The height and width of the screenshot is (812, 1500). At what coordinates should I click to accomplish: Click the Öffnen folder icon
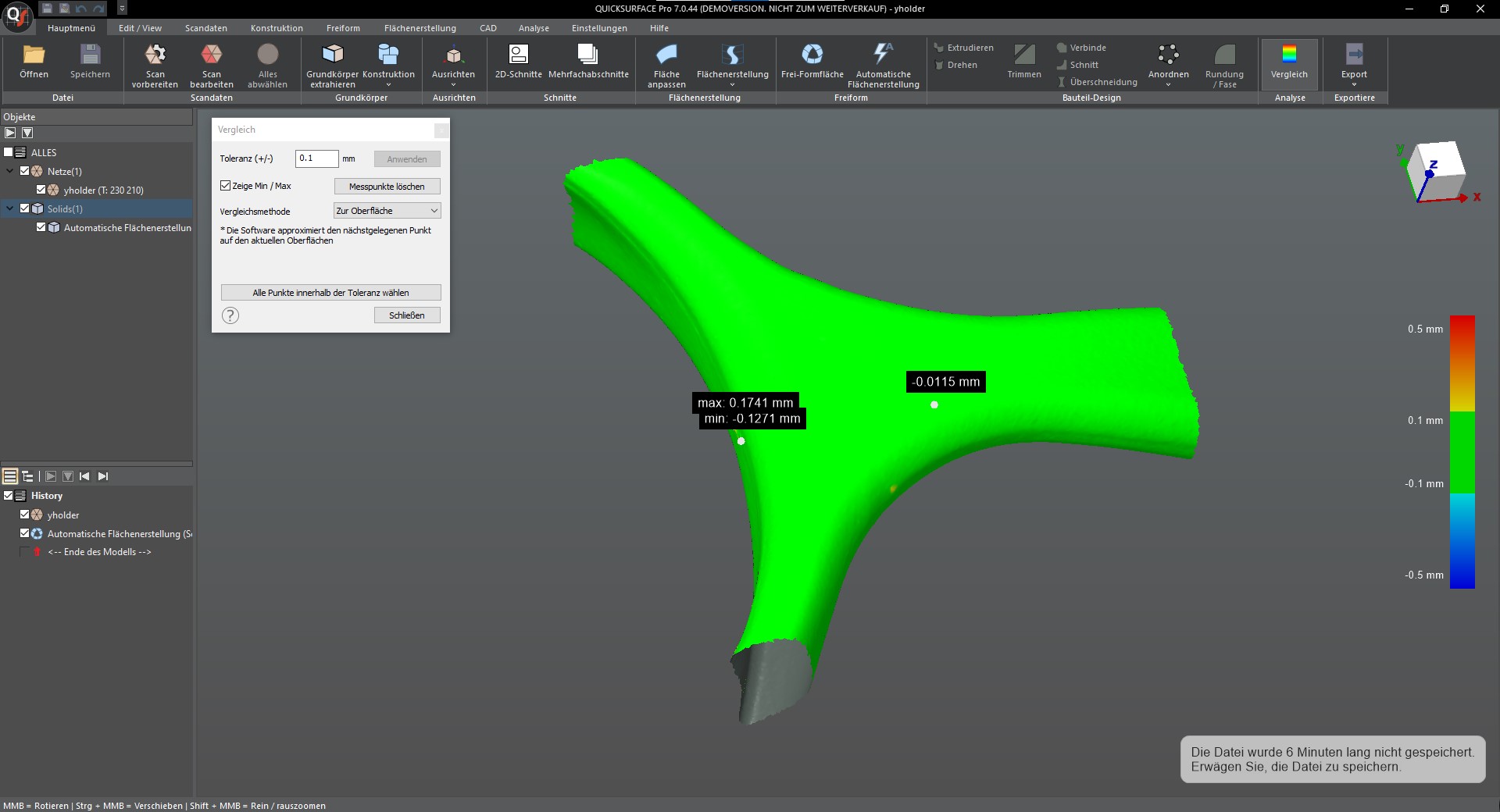click(34, 55)
